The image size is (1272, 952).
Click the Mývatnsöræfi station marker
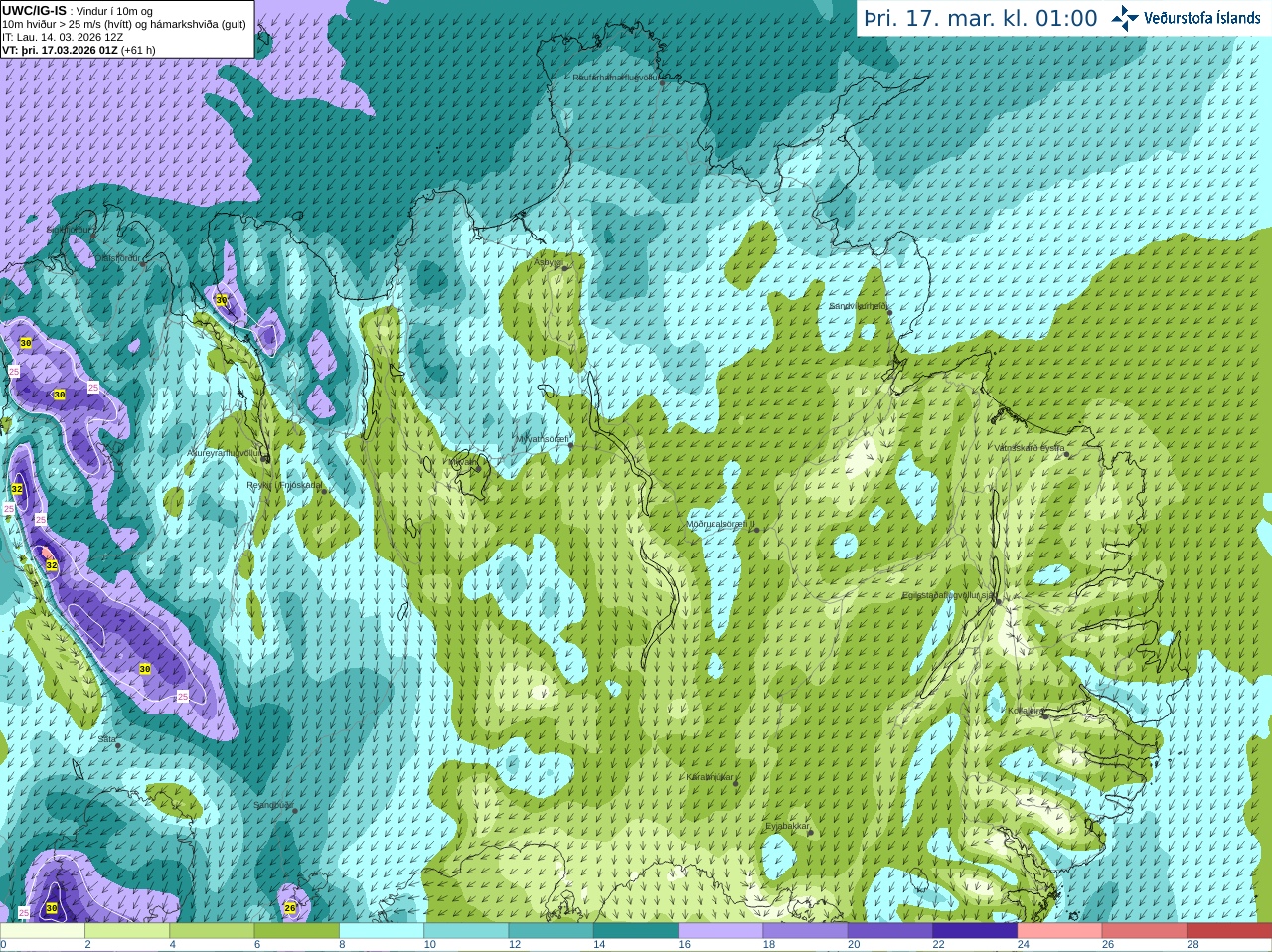570,445
